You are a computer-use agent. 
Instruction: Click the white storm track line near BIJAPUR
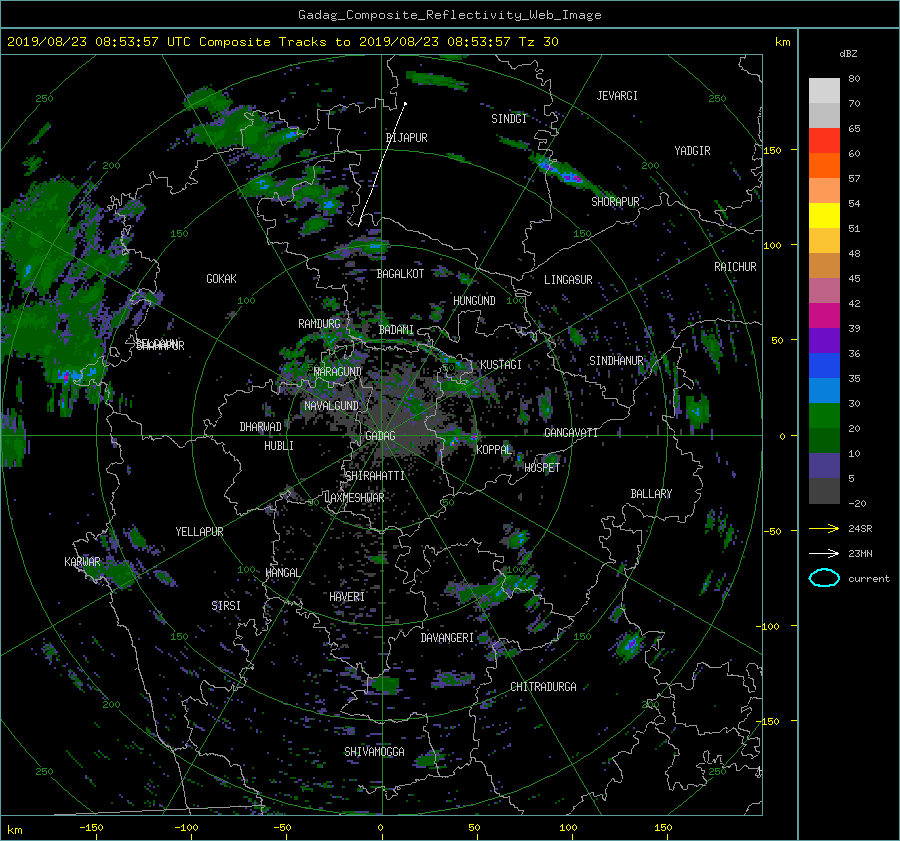(x=381, y=165)
